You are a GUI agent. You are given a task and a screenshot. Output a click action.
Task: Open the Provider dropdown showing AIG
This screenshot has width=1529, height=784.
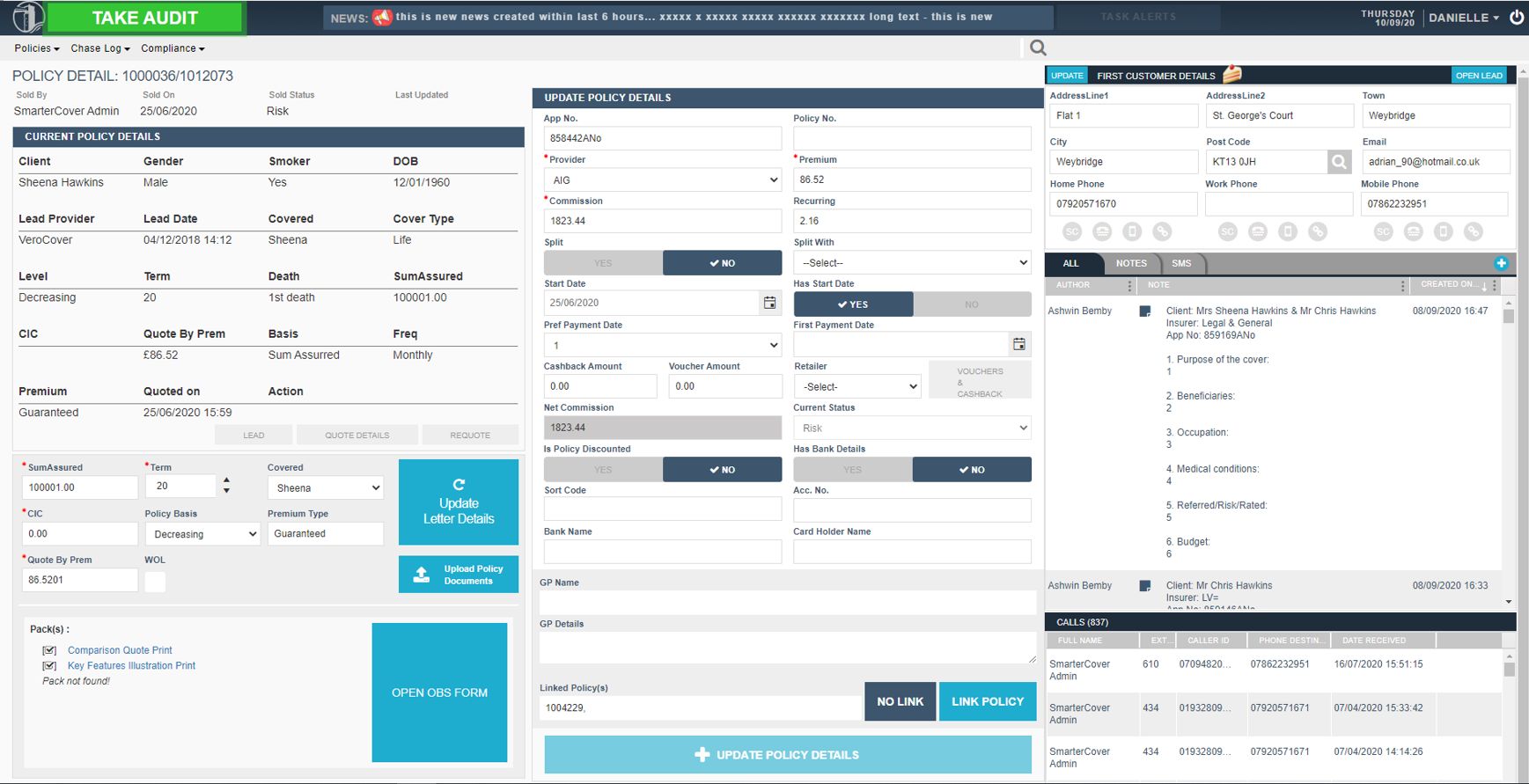click(662, 180)
